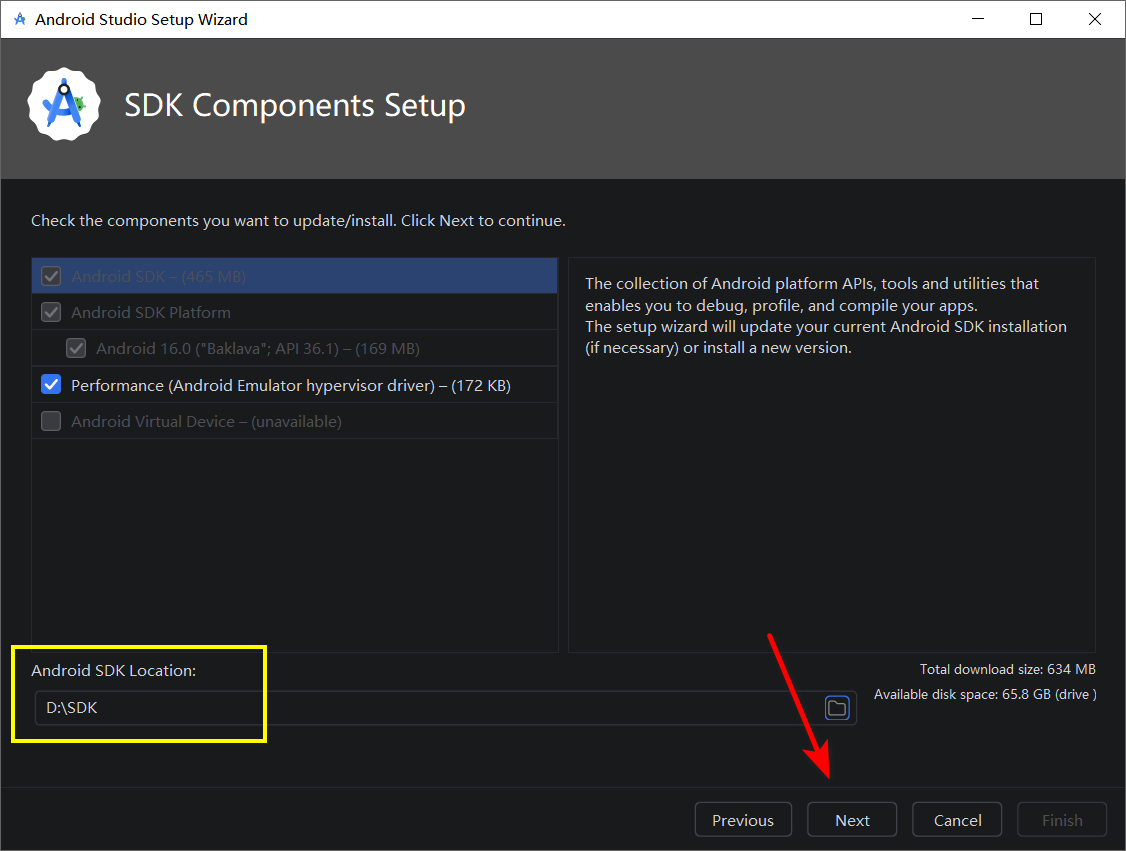The image size is (1126, 851).
Task: Click the Next button
Action: [x=852, y=819]
